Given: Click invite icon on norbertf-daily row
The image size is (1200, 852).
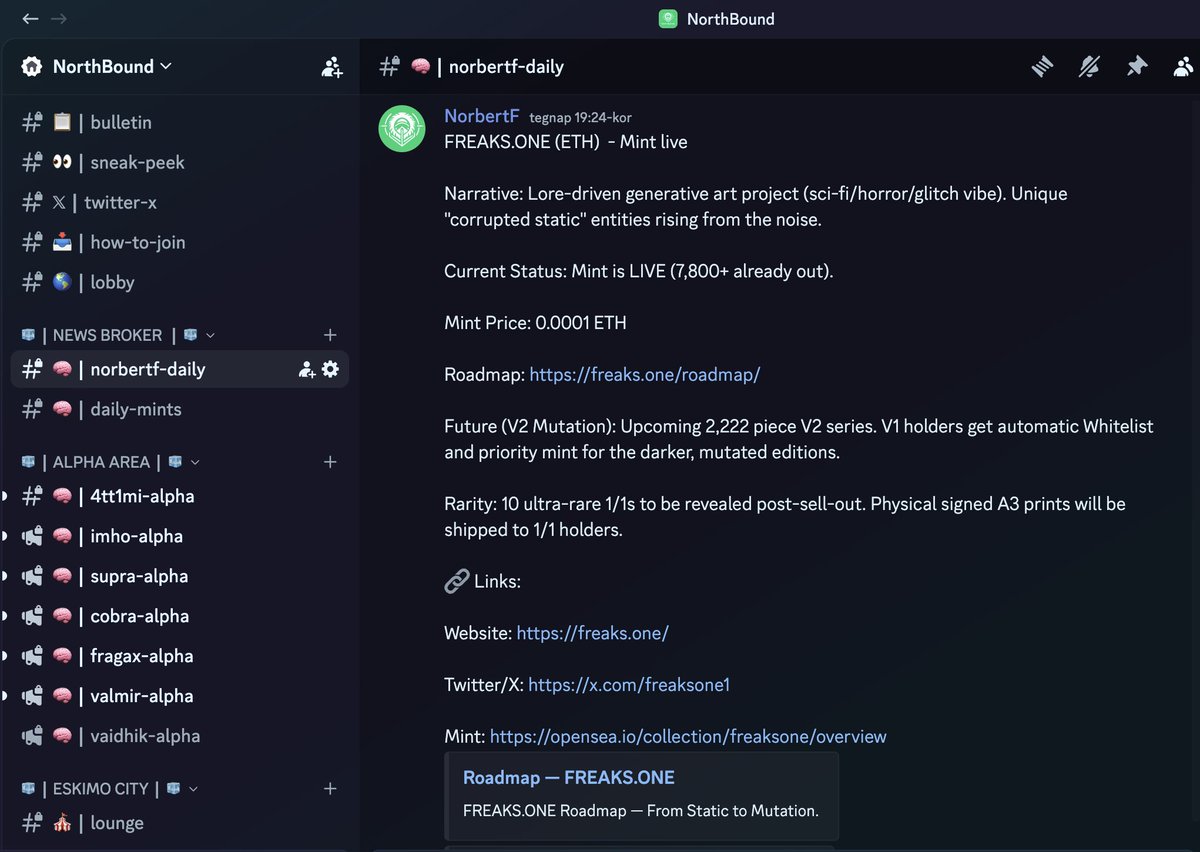Looking at the screenshot, I should 307,369.
